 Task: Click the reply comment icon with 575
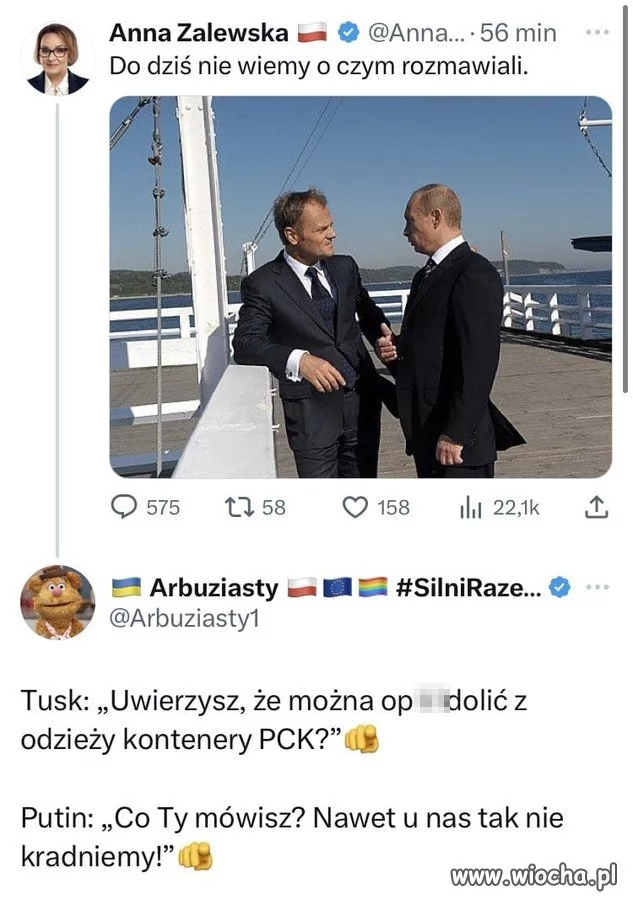(123, 507)
